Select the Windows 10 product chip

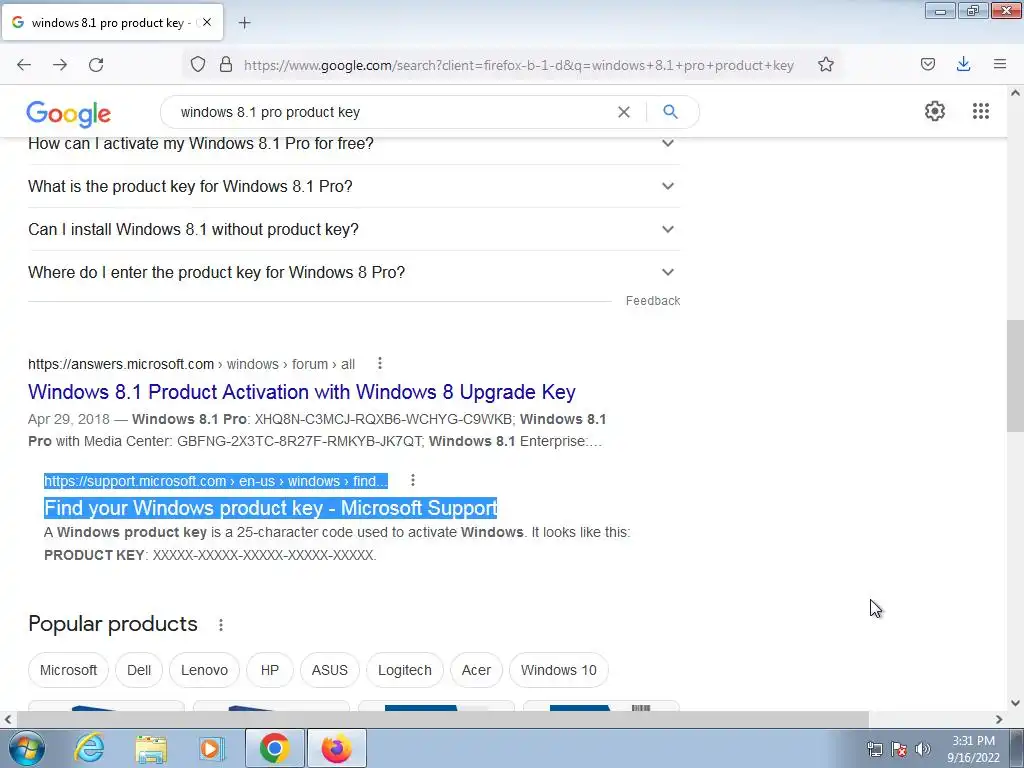pos(559,670)
